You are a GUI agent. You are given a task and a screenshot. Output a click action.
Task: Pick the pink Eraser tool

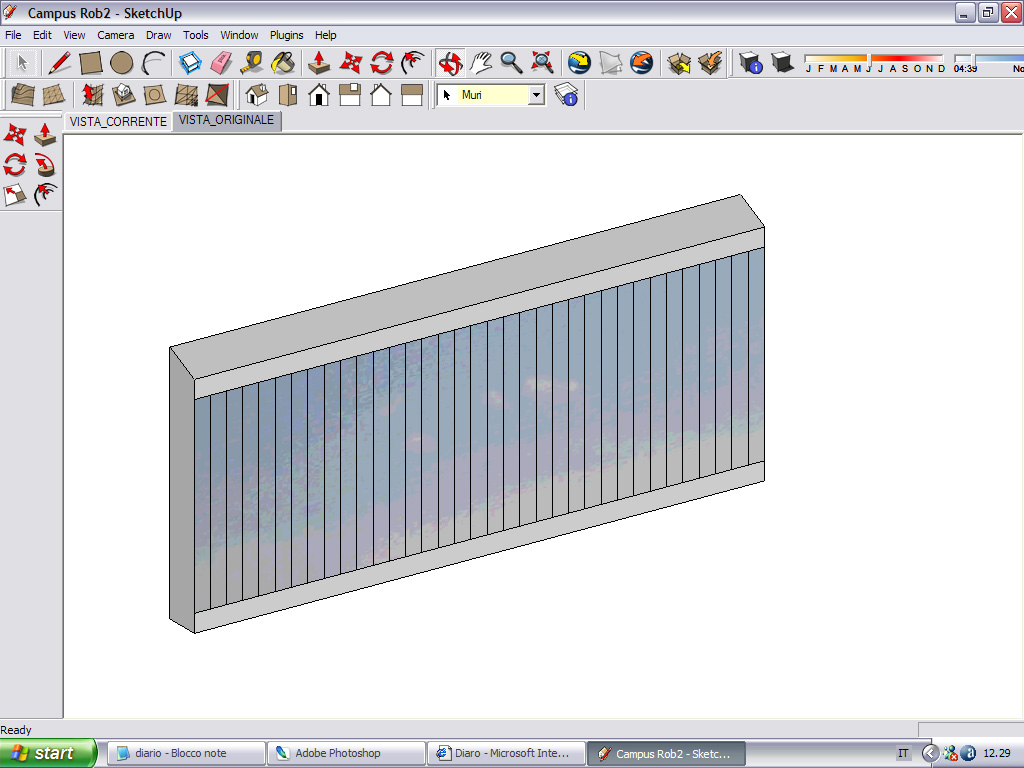pos(221,63)
